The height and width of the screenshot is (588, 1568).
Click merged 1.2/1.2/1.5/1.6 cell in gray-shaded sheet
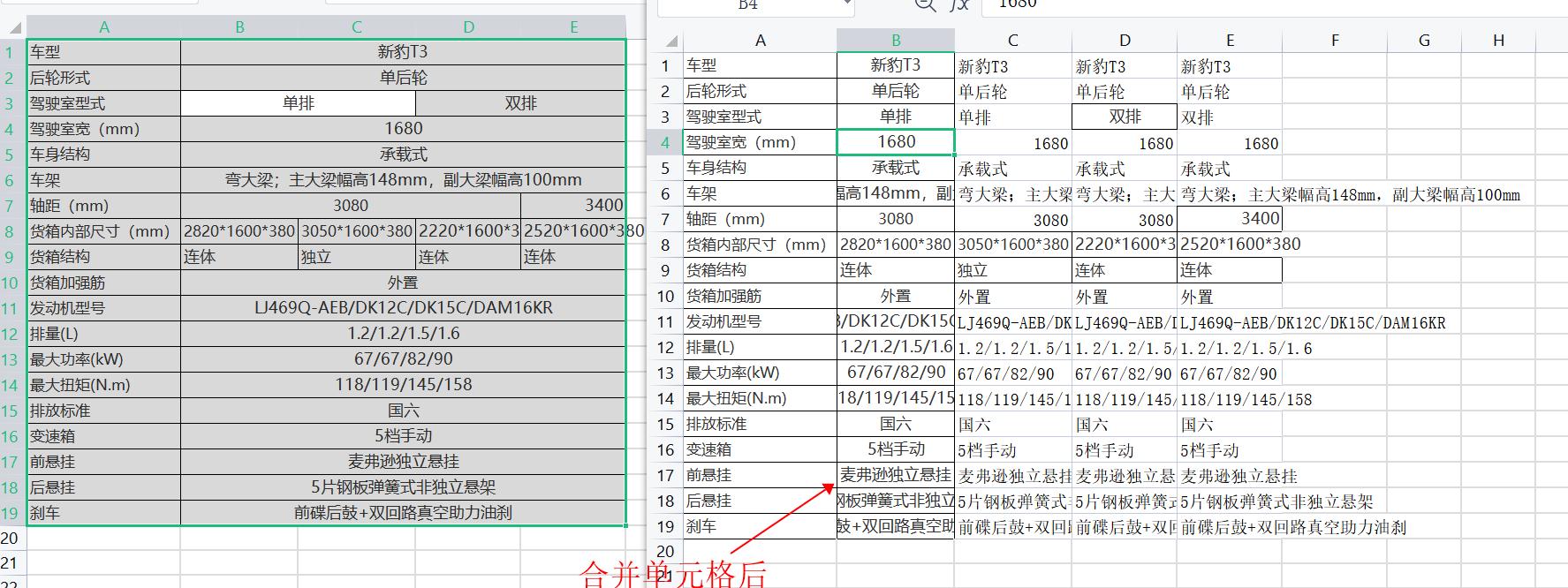[404, 334]
